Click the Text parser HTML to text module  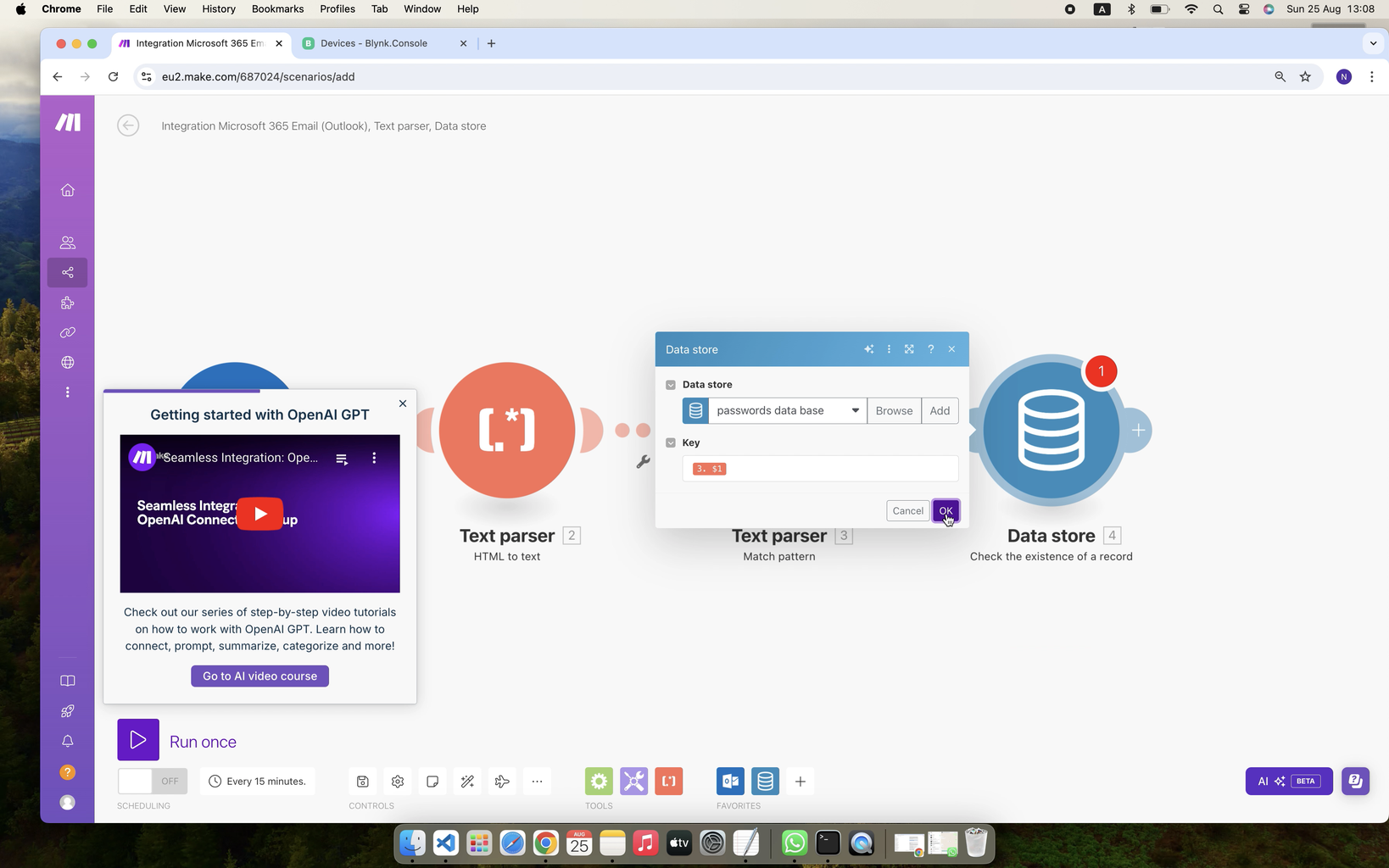point(507,430)
